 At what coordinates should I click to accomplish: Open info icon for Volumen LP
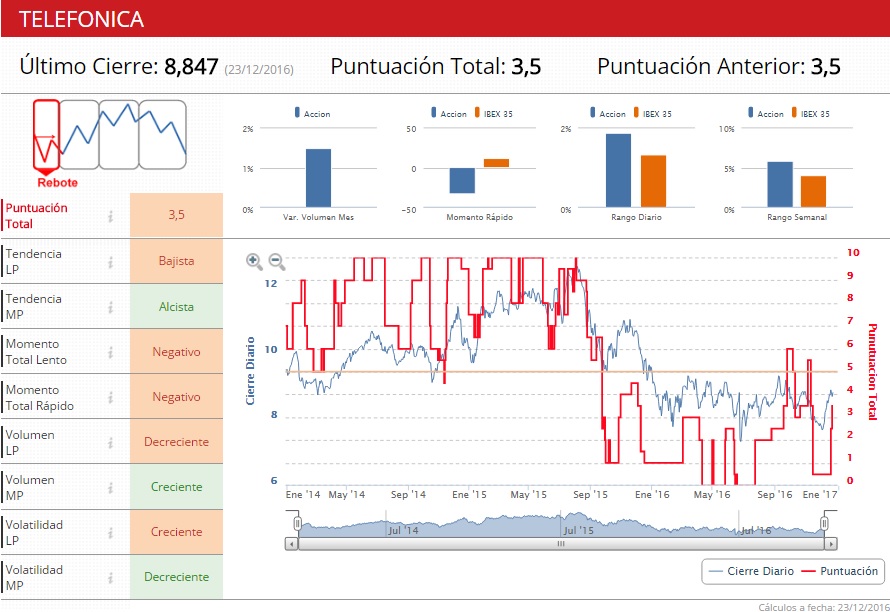111,442
